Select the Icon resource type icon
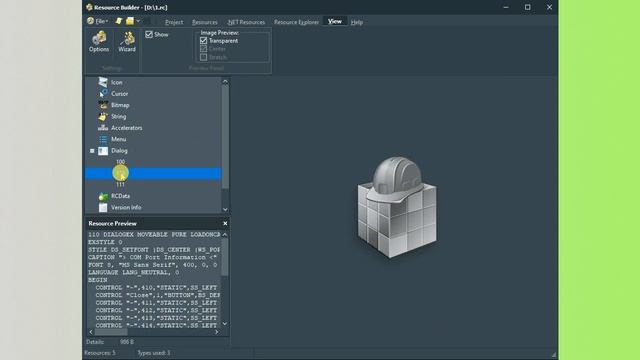 [103, 82]
